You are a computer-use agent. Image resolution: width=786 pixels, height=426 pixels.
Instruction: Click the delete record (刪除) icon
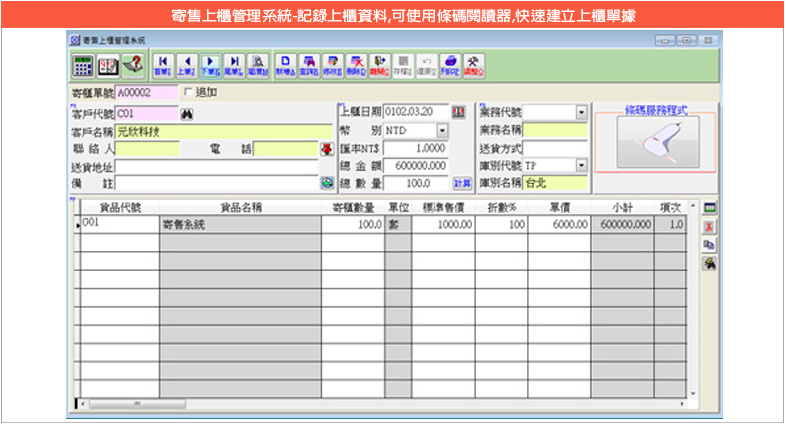coord(356,66)
